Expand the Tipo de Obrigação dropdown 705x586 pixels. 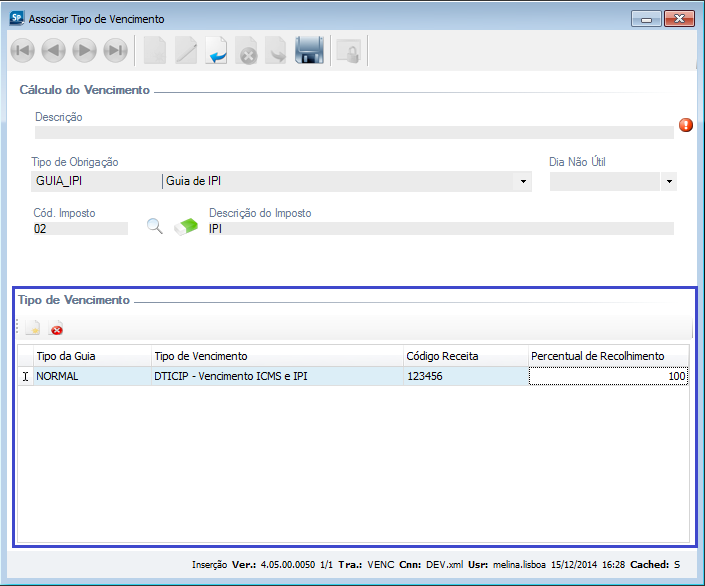[x=523, y=182]
